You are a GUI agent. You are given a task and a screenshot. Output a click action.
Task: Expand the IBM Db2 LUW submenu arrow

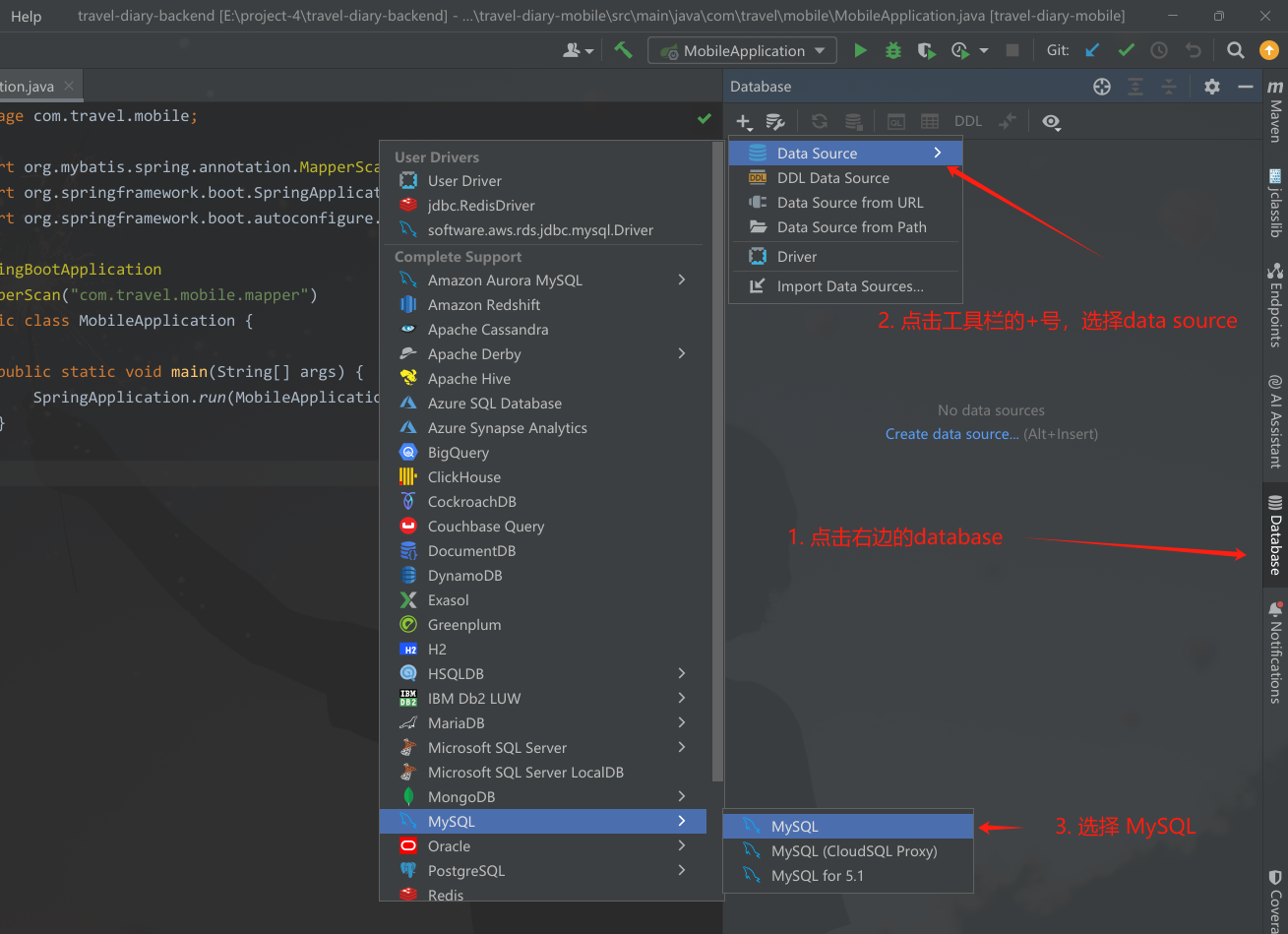tap(682, 698)
